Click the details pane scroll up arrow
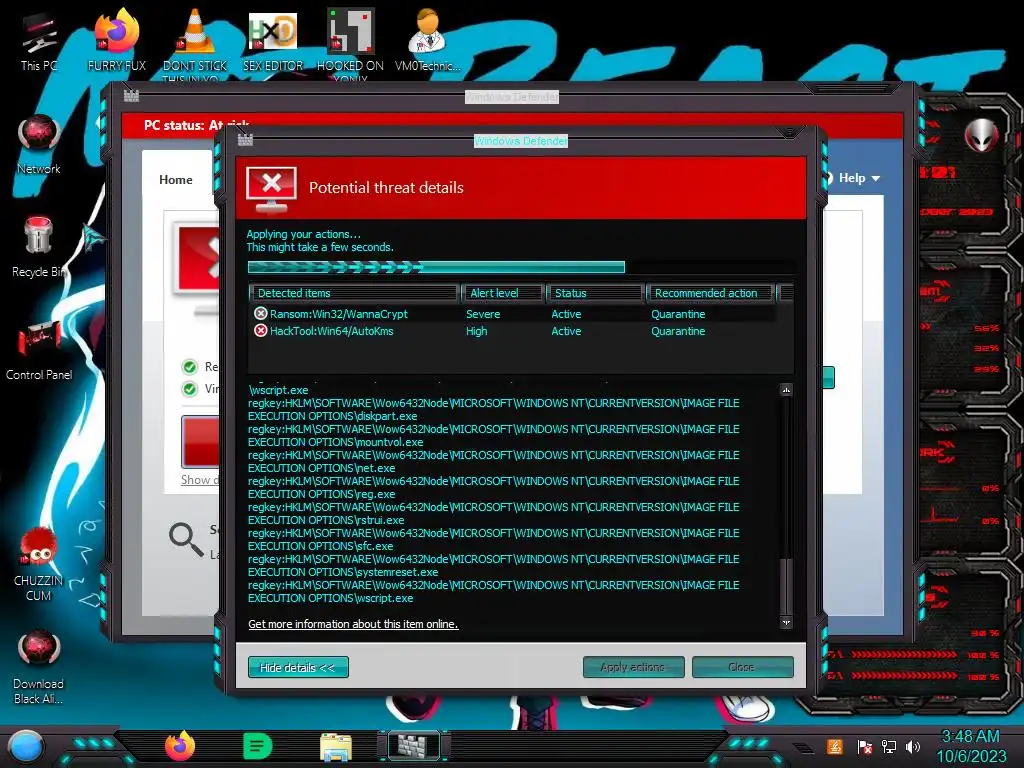 [x=786, y=390]
